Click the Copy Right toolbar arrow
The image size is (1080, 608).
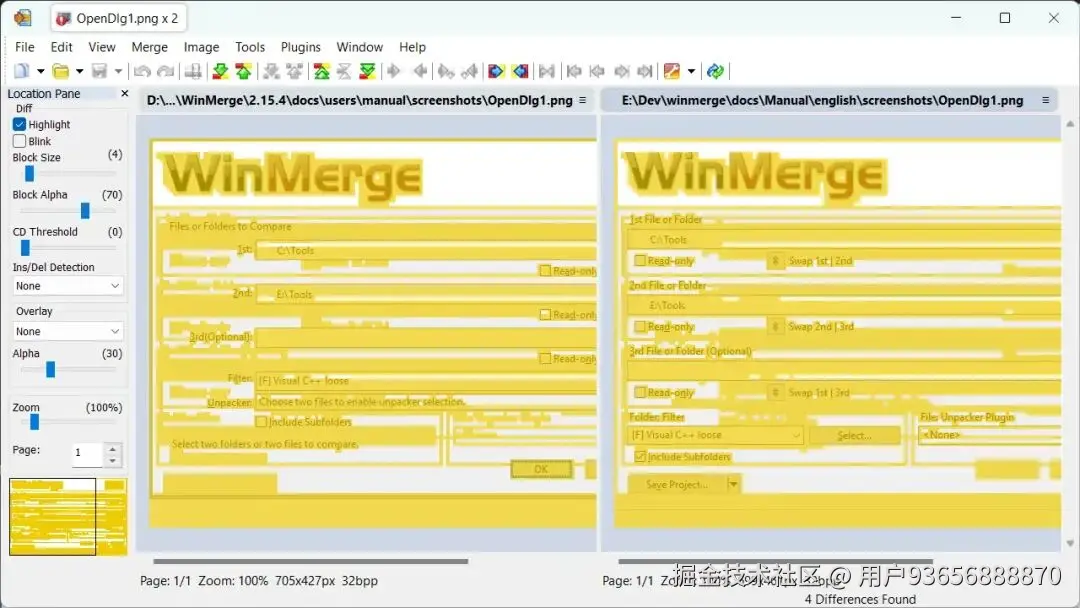[393, 71]
